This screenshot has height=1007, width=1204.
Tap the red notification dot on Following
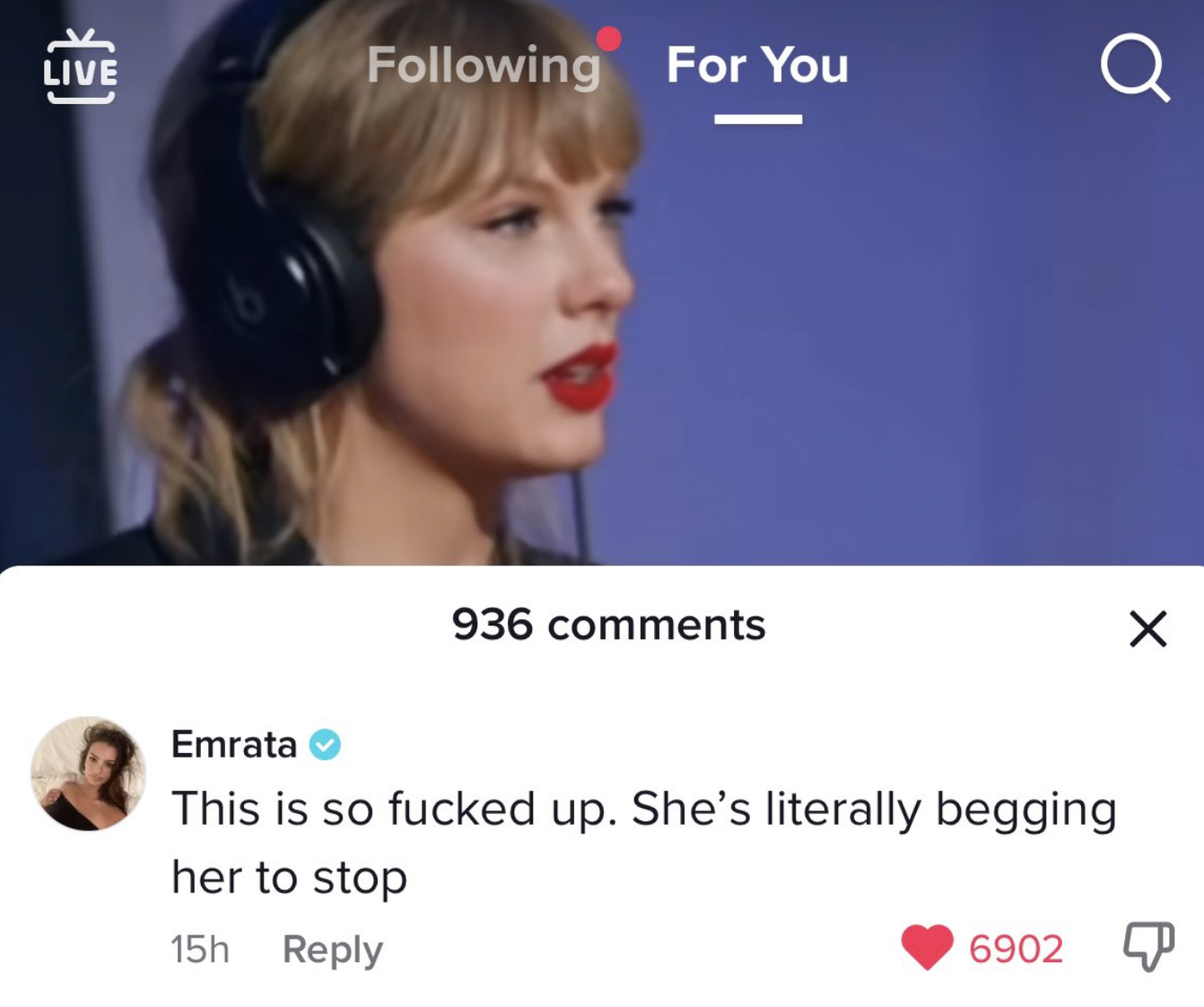pyautogui.click(x=608, y=39)
